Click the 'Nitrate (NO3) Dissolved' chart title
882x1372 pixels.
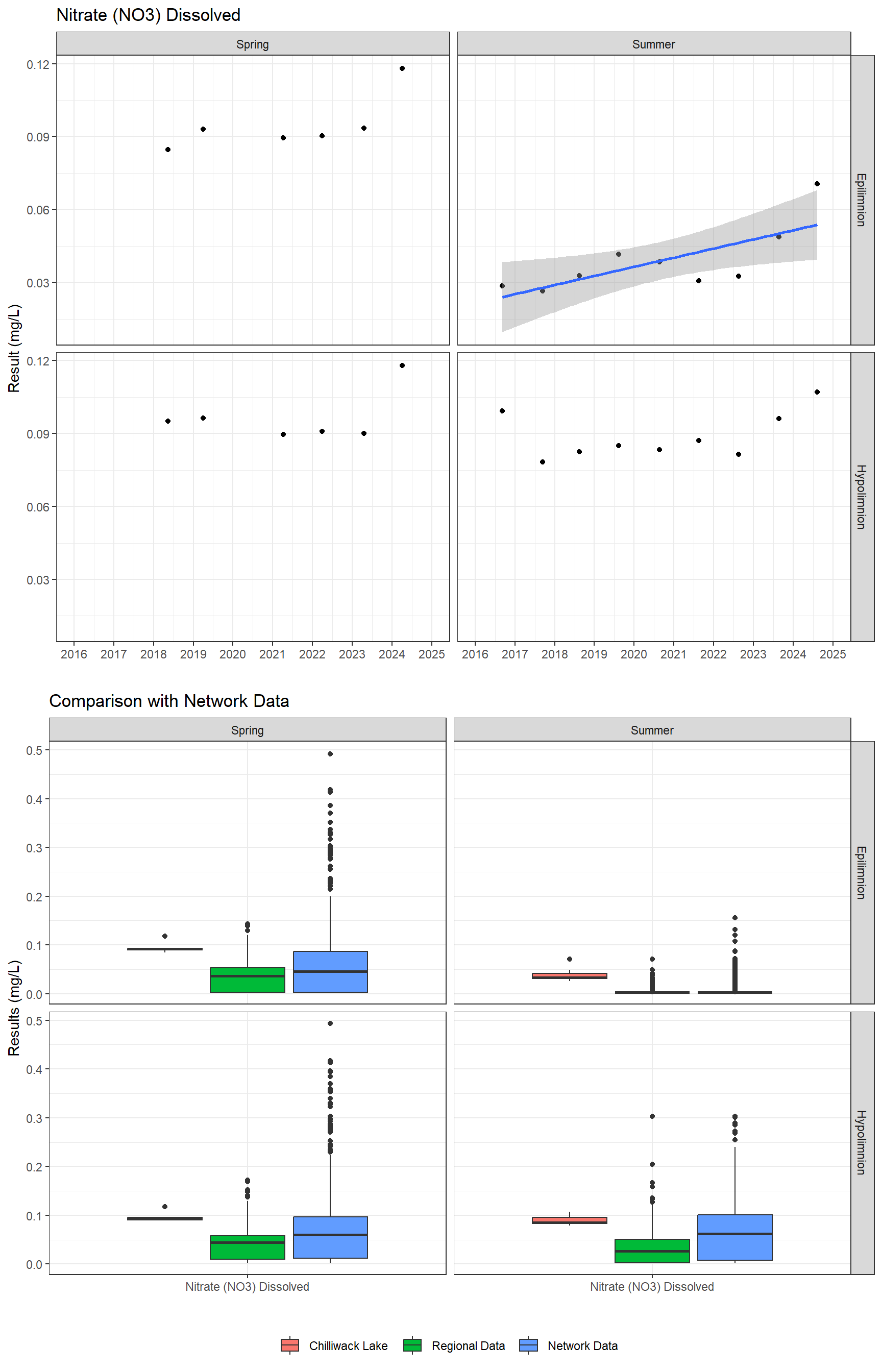point(149,15)
